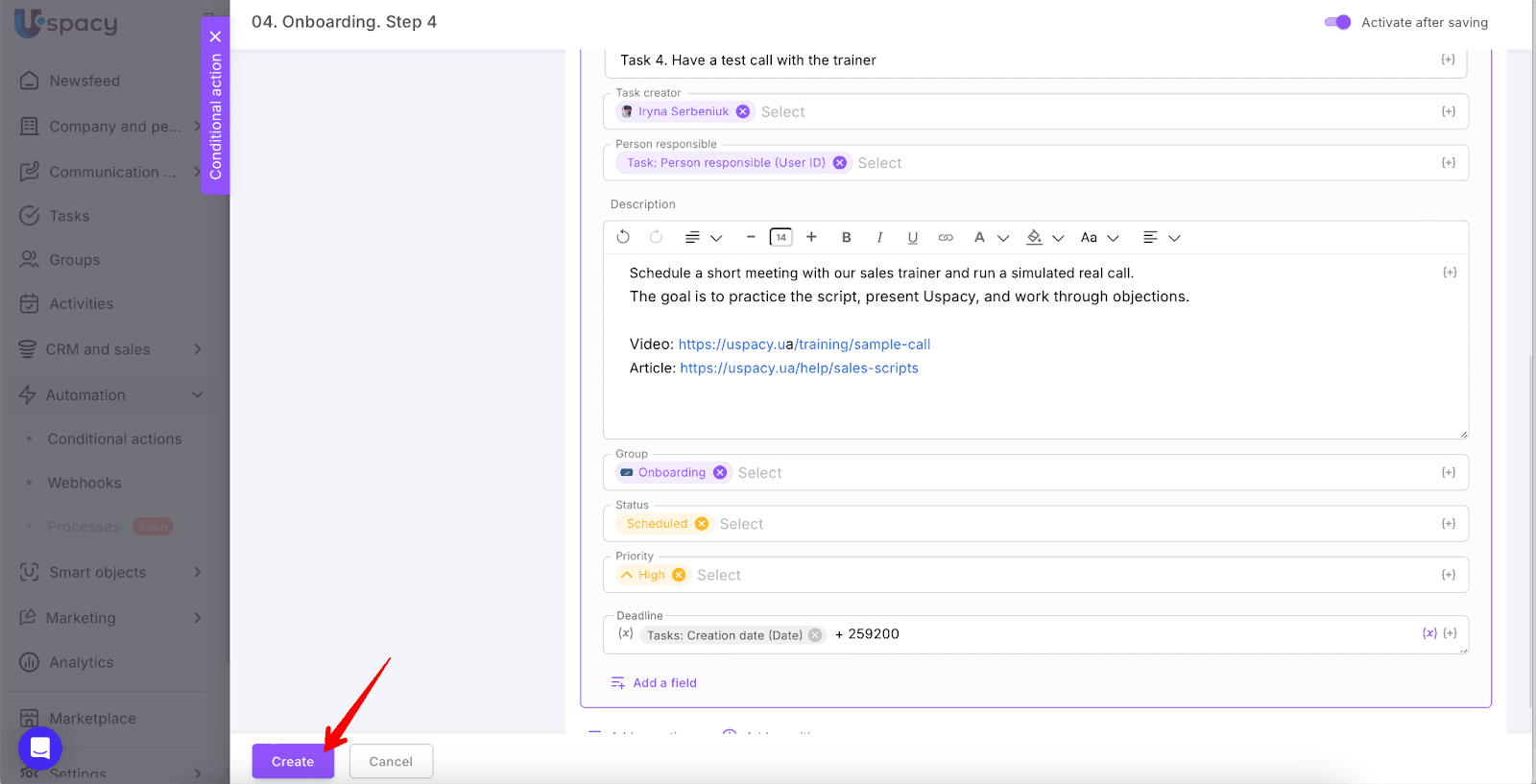1536x784 pixels.
Task: Click the undo icon in description toolbar
Action: pyautogui.click(x=623, y=237)
